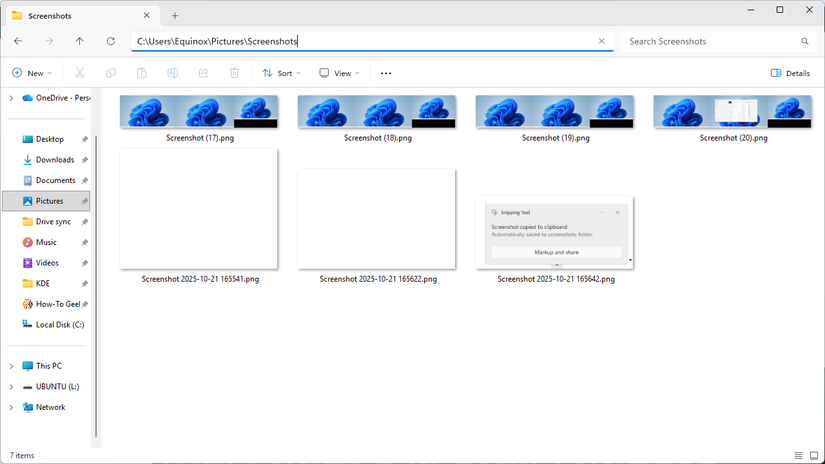Viewport: 825px width, 464px height.
Task: Open Videos in the sidebar
Action: [x=46, y=263]
